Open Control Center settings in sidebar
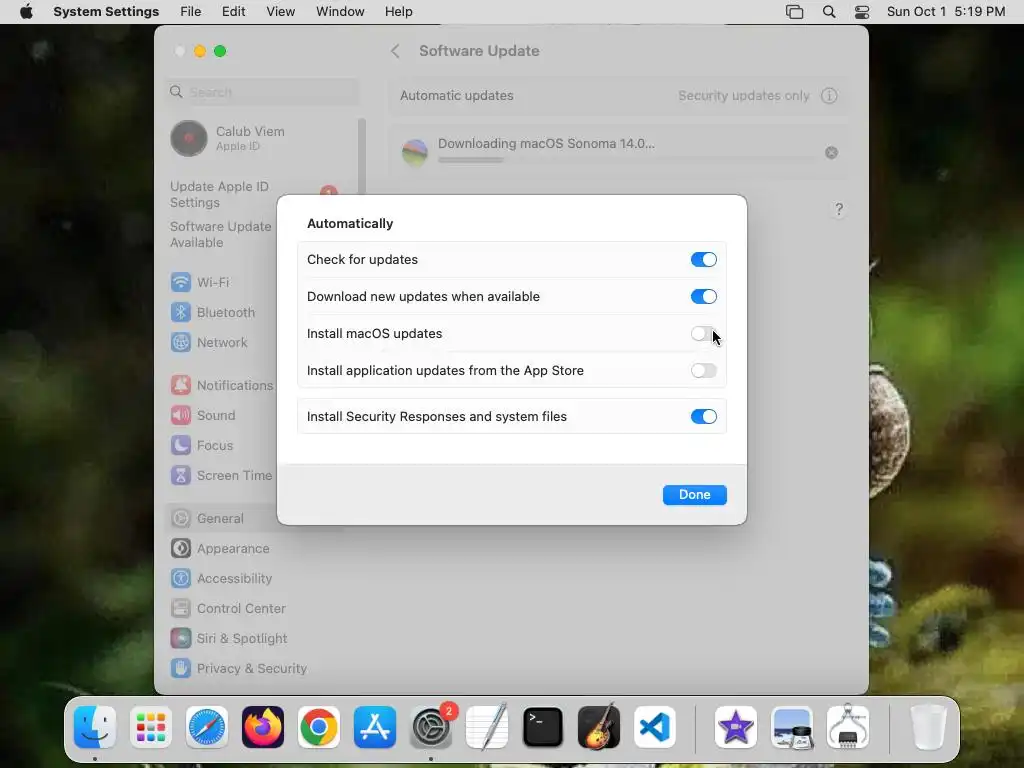Screen dimensions: 1024x768 click(228, 609)
